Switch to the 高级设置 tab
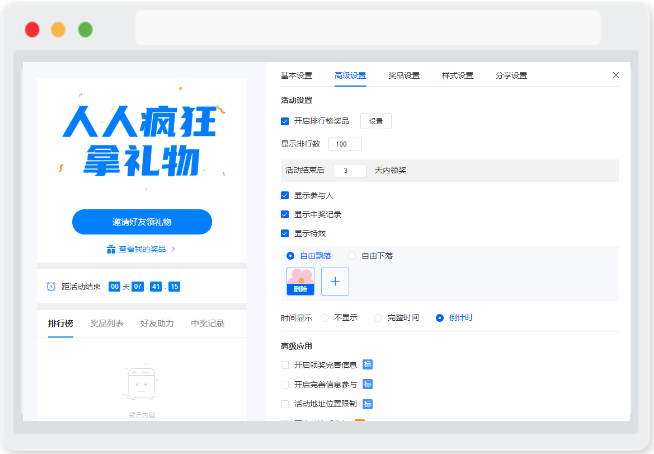The height and width of the screenshot is (454, 654). (x=350, y=76)
